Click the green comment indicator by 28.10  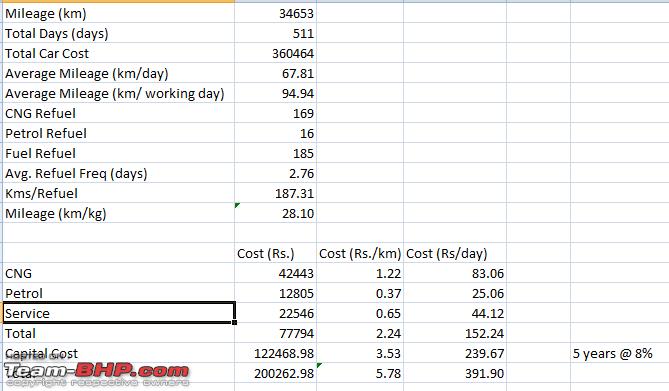237,205
